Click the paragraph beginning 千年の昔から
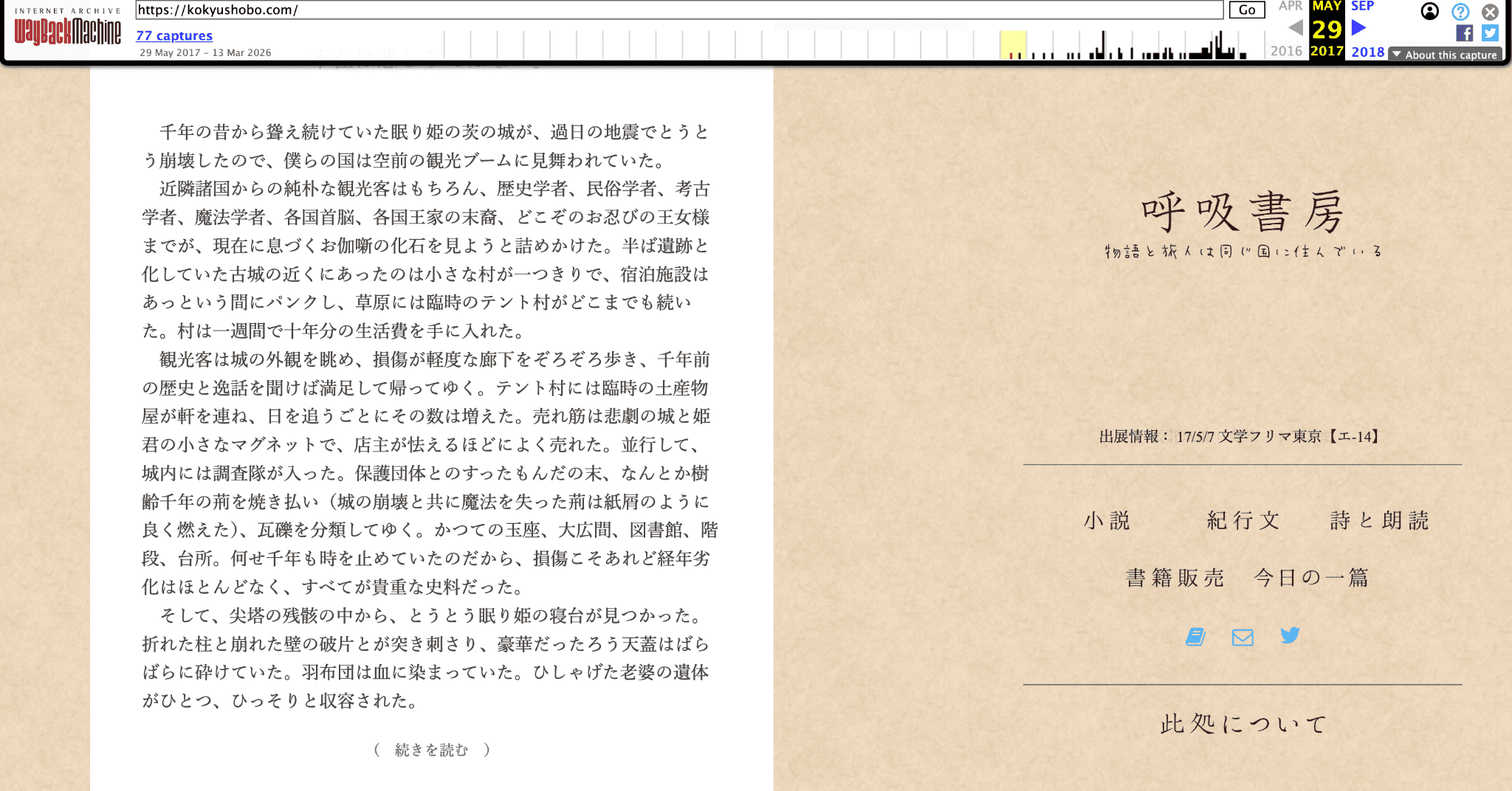Viewport: 1512px width, 791px height. click(x=427, y=146)
